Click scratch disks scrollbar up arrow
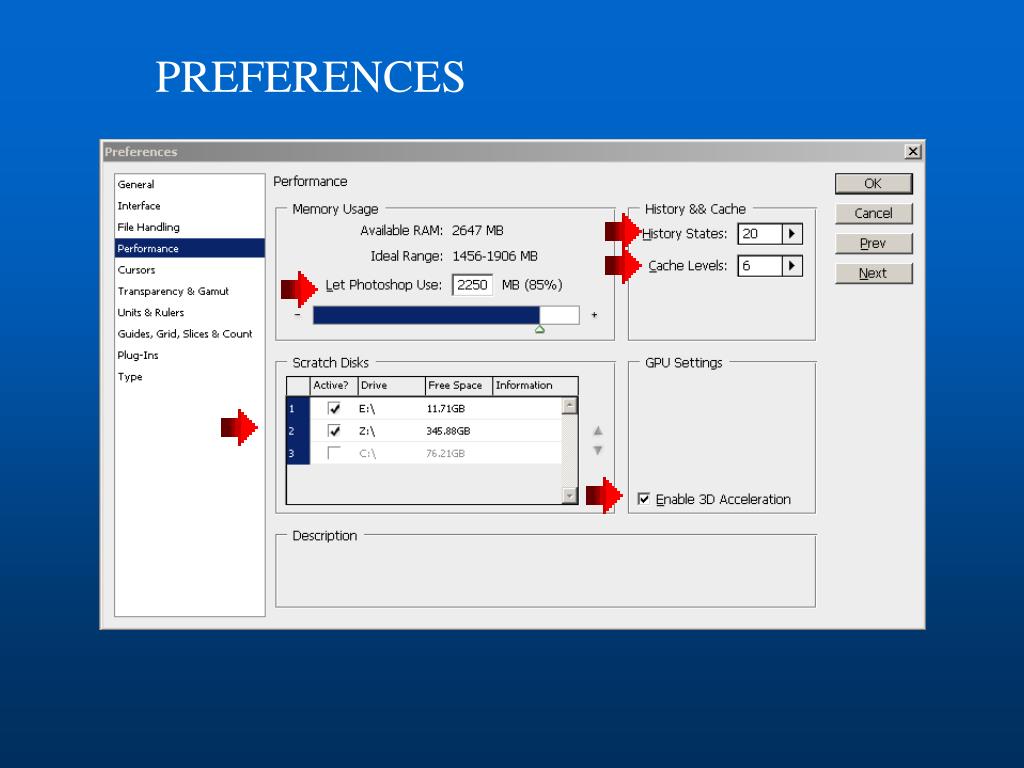The height and width of the screenshot is (768, 1024). tap(569, 406)
